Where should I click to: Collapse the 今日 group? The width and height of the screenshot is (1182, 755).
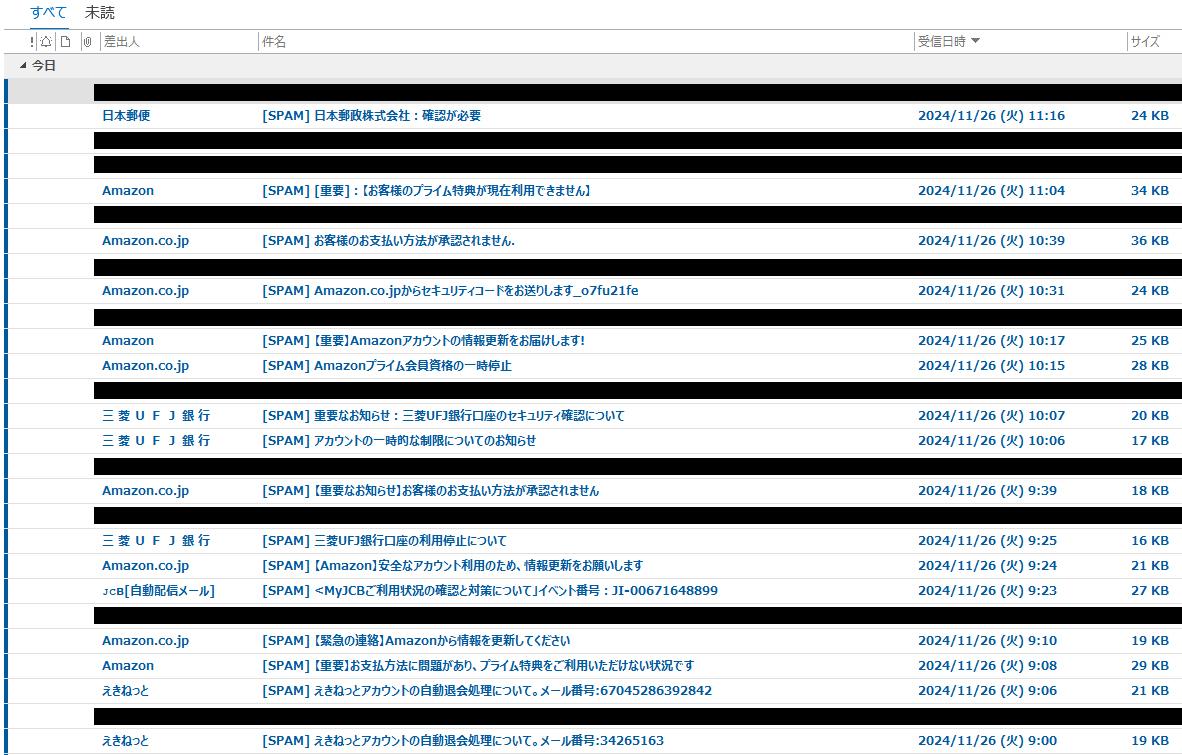coord(23,66)
